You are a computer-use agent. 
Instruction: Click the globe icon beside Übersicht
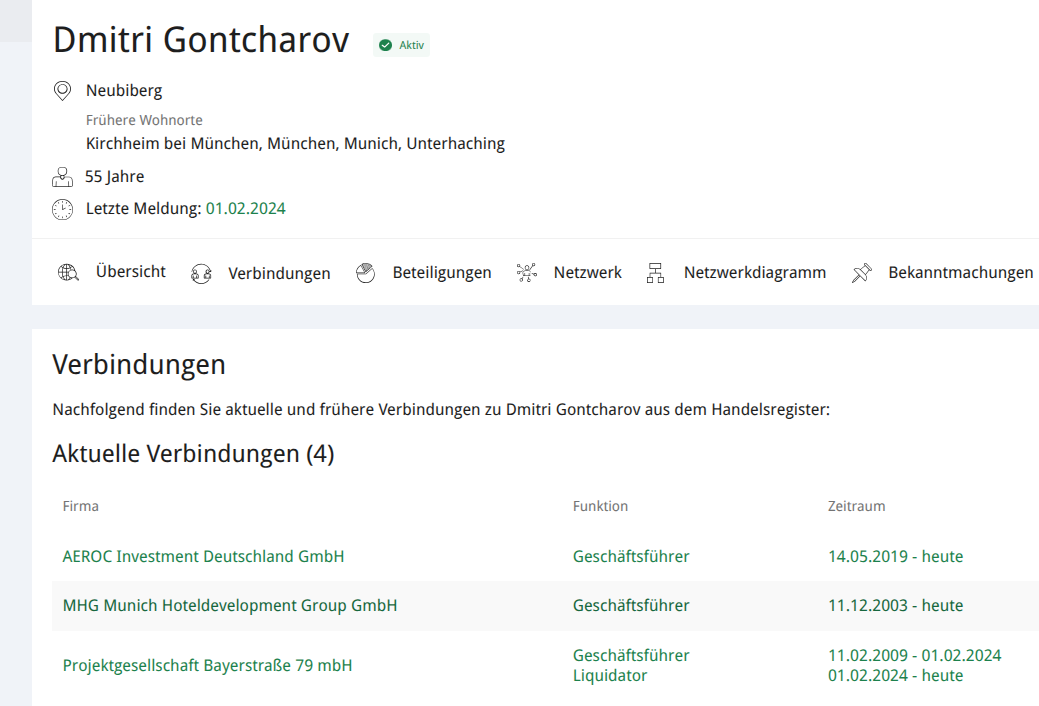(x=68, y=273)
